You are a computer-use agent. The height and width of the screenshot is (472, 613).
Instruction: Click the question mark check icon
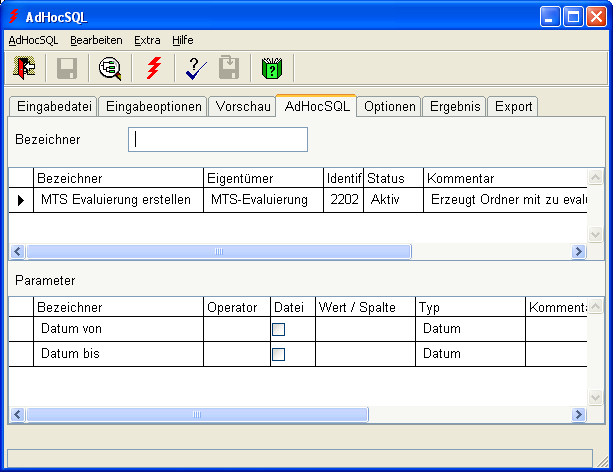[196, 68]
